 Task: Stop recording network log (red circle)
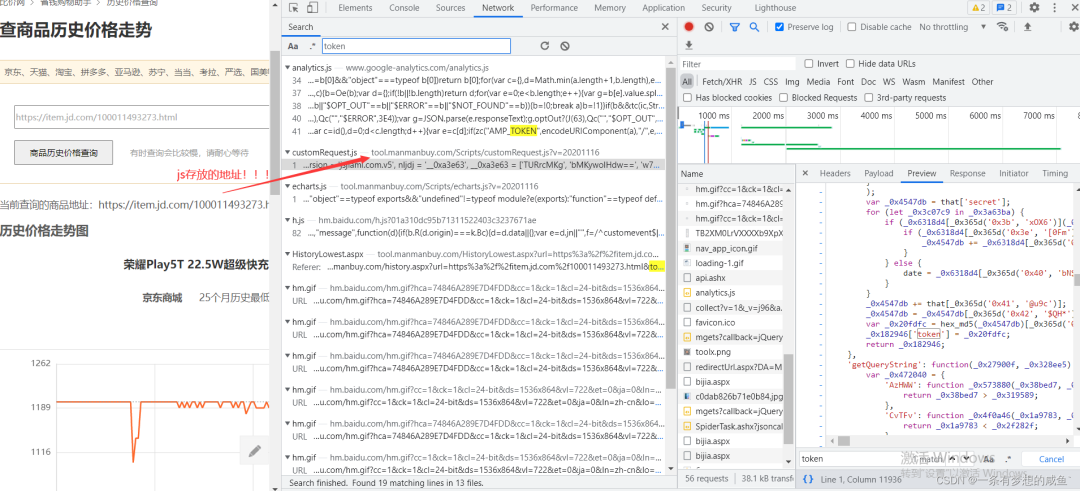click(689, 27)
